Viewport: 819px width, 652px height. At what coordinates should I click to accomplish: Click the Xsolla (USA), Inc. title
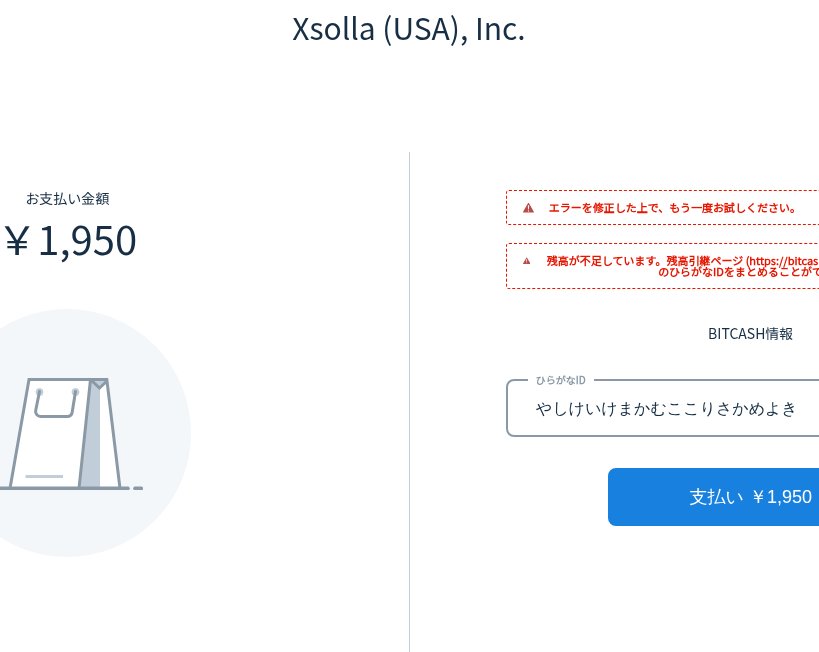[x=408, y=29]
